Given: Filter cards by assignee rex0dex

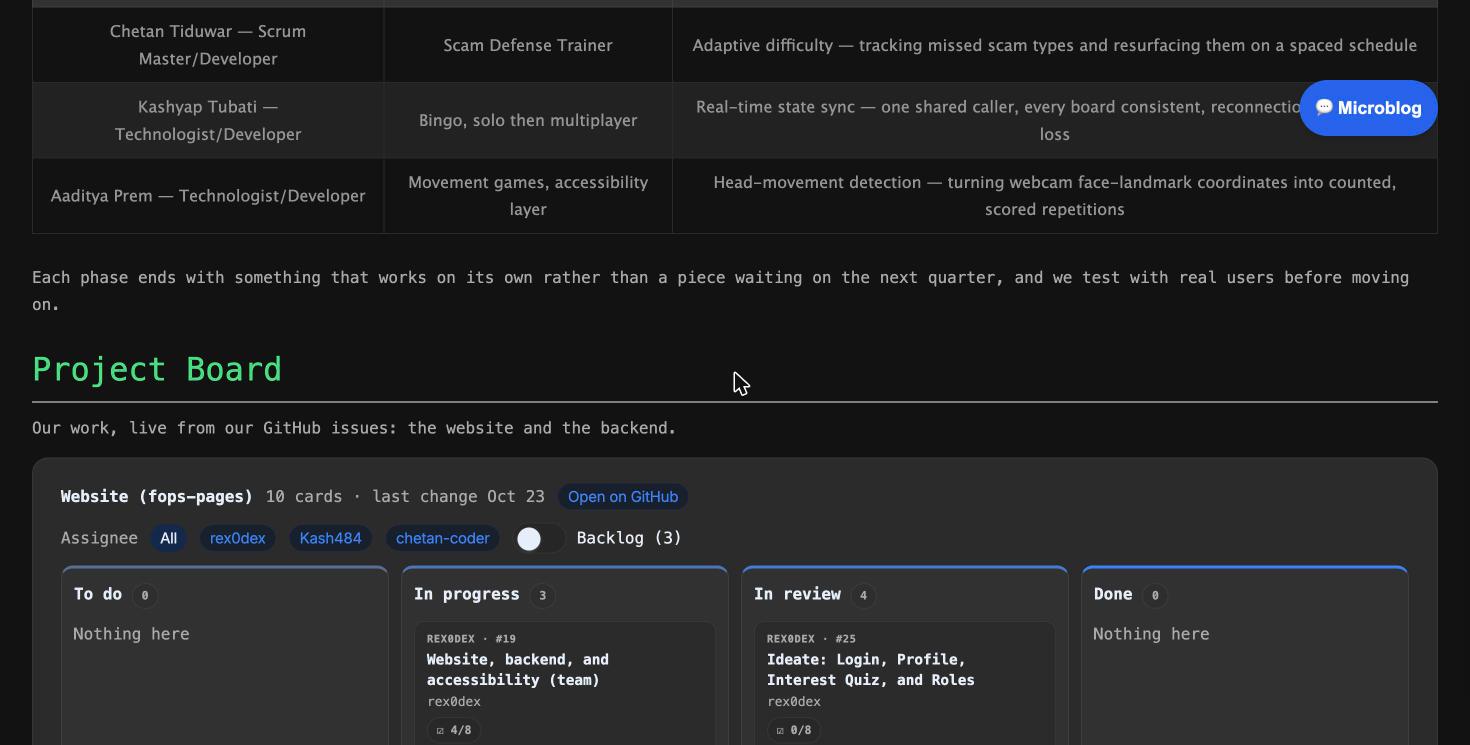Looking at the screenshot, I should [238, 538].
